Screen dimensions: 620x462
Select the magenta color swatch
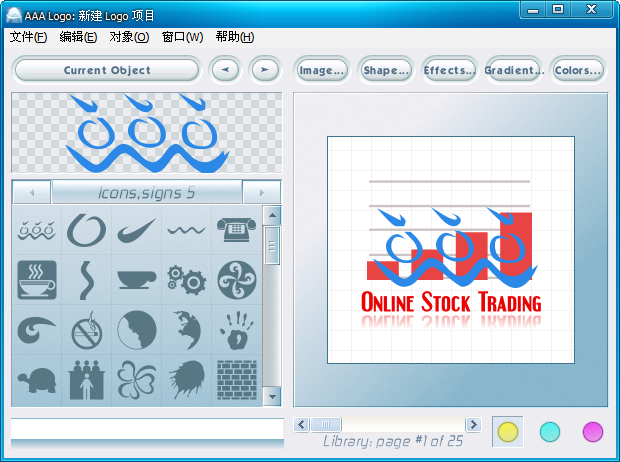tap(593, 432)
